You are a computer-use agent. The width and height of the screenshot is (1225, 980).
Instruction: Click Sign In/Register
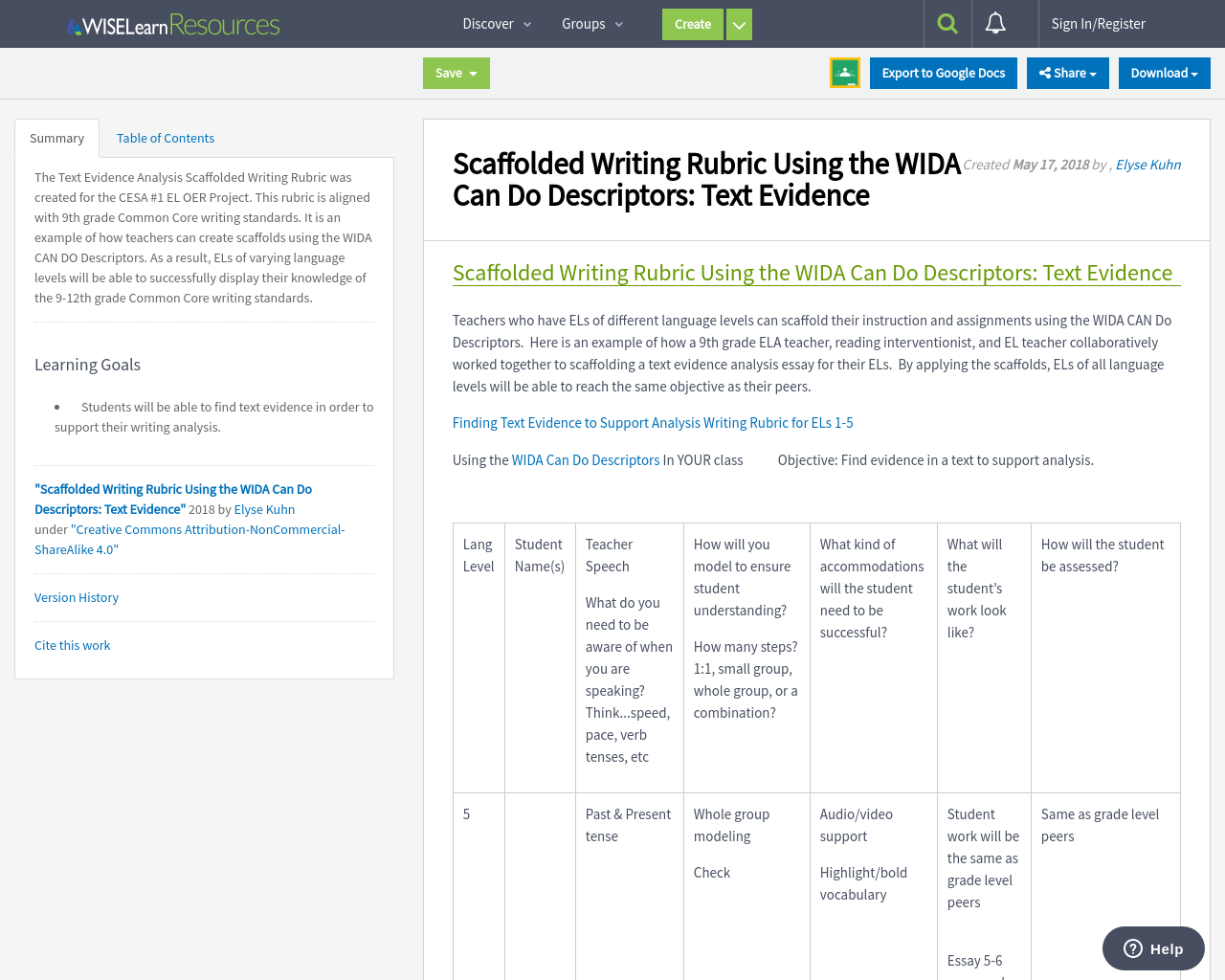[x=1098, y=23]
